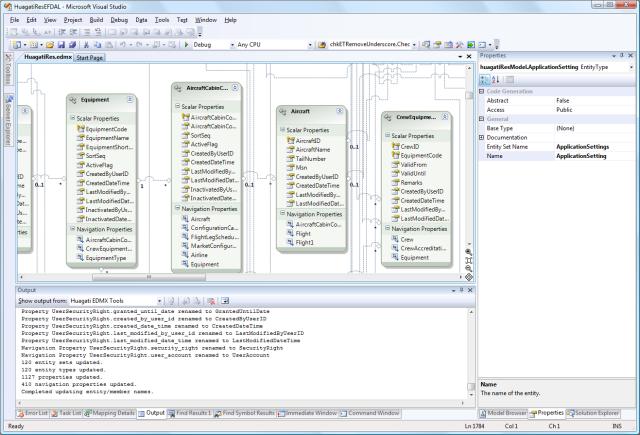This screenshot has width=640, height=435.
Task: Click the Object Browser icon in the main toolbar
Action: tap(448, 44)
